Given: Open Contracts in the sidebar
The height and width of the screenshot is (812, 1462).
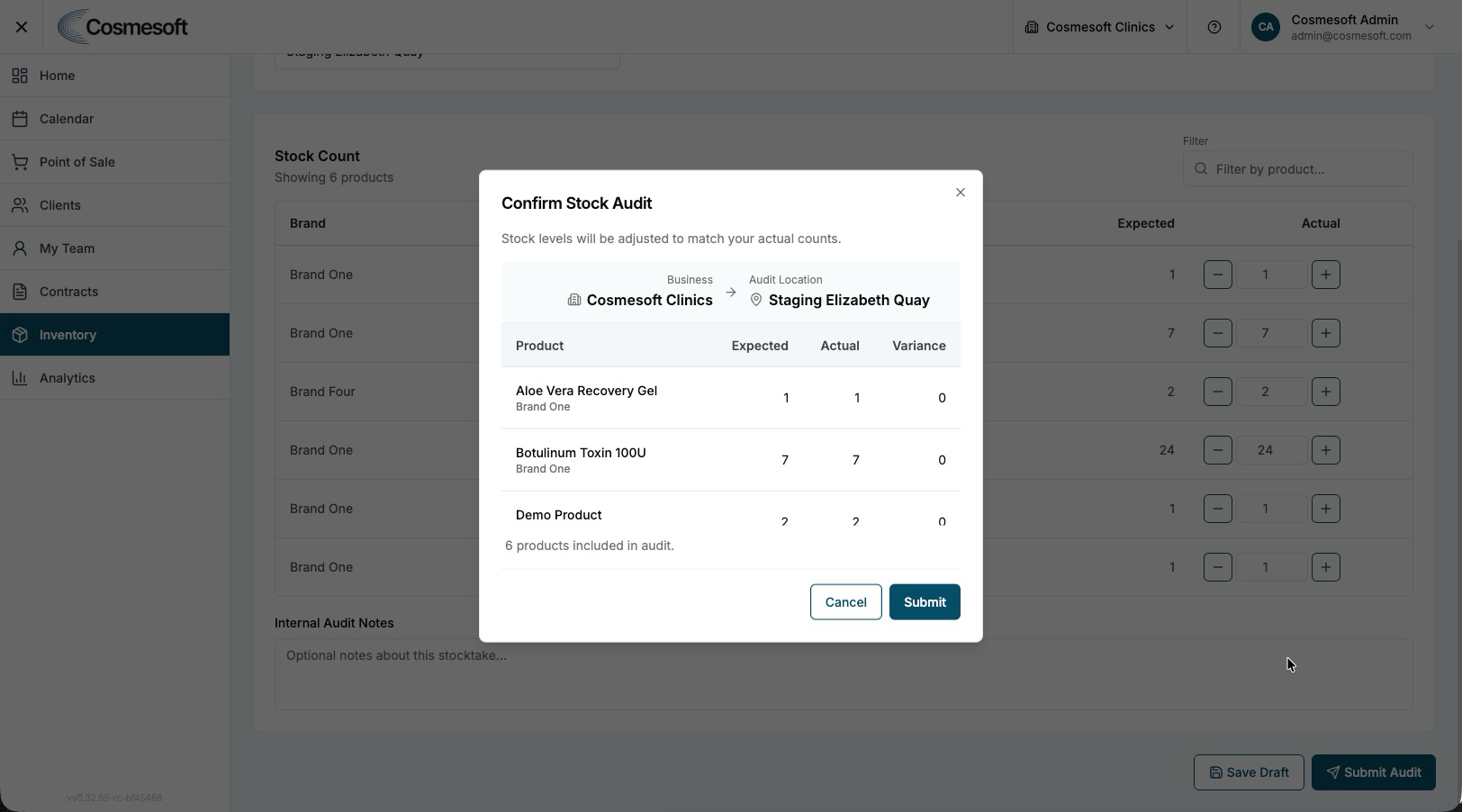Looking at the screenshot, I should [115, 292].
